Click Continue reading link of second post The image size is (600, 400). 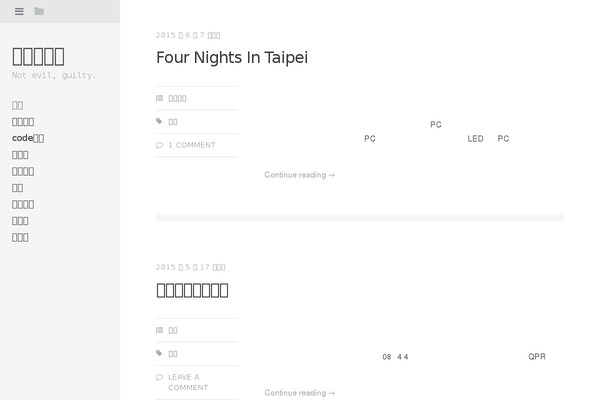pos(300,393)
